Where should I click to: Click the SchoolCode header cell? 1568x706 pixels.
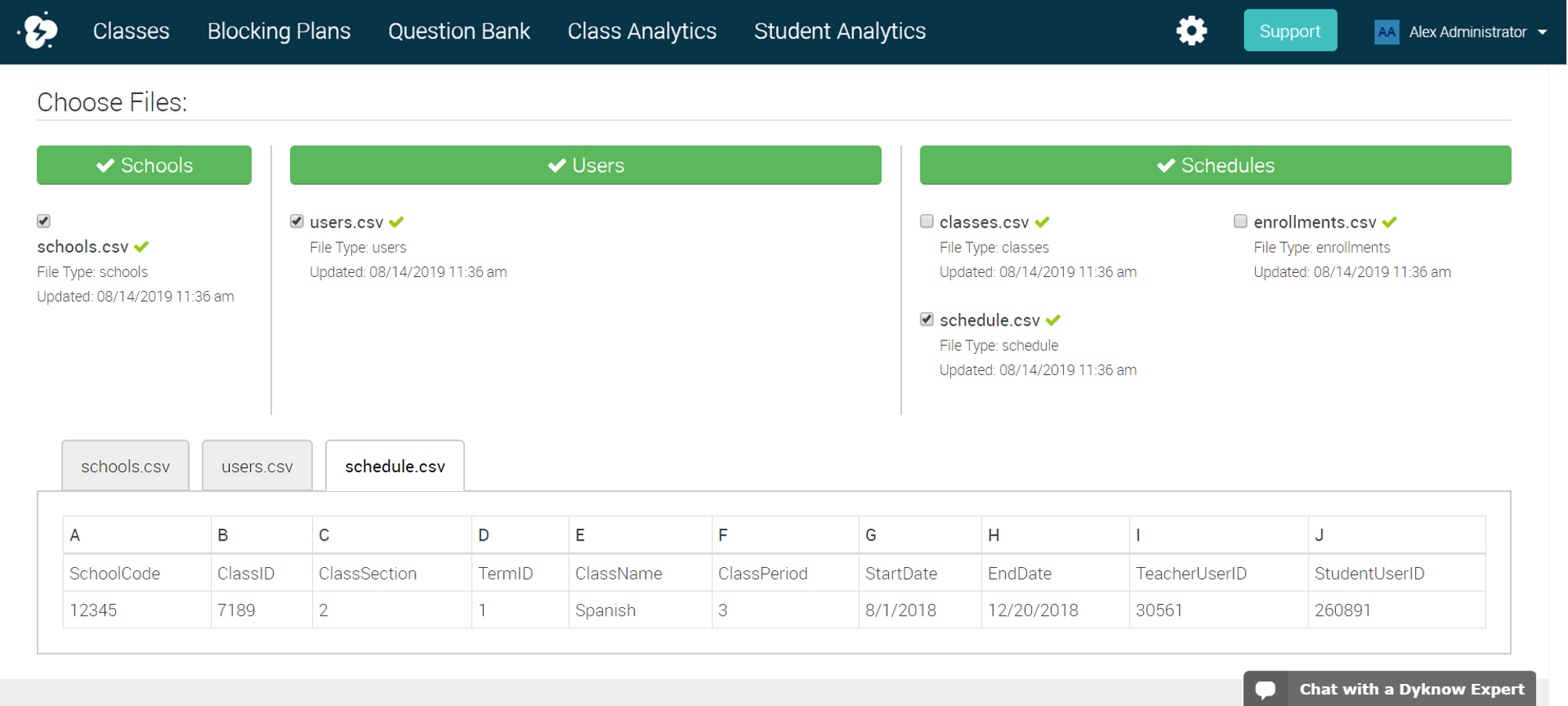(x=137, y=573)
